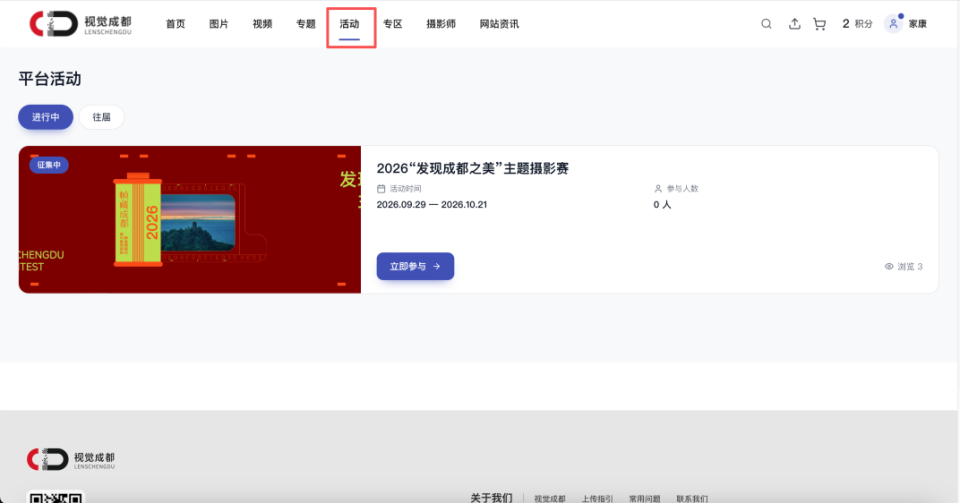Click the footer LensChengdu logo
This screenshot has height=503, width=960.
click(x=70, y=459)
